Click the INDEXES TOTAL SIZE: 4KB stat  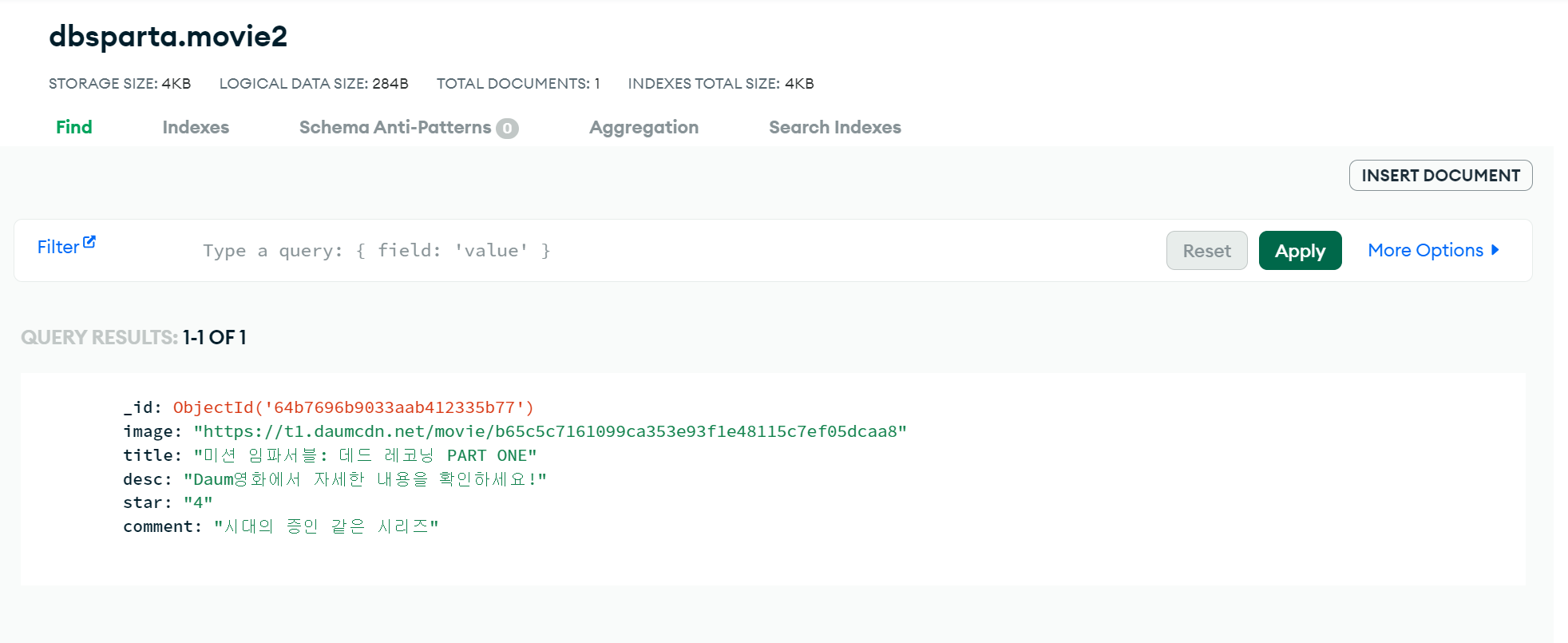721,84
